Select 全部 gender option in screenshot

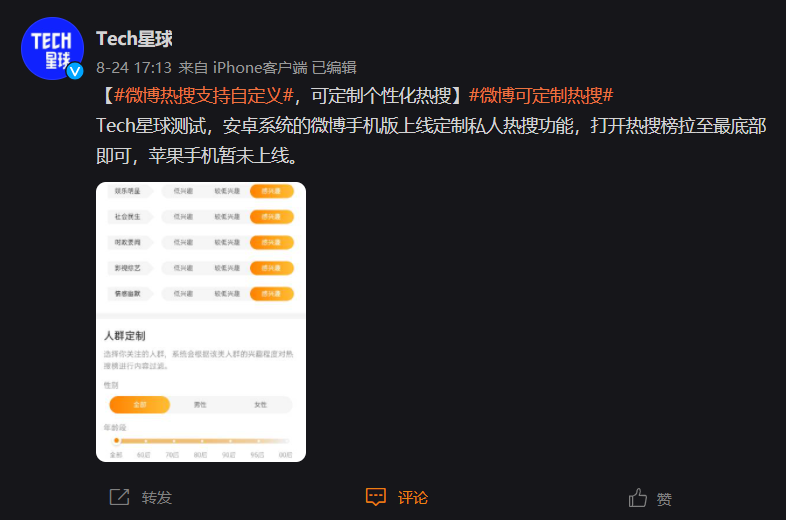click(140, 405)
